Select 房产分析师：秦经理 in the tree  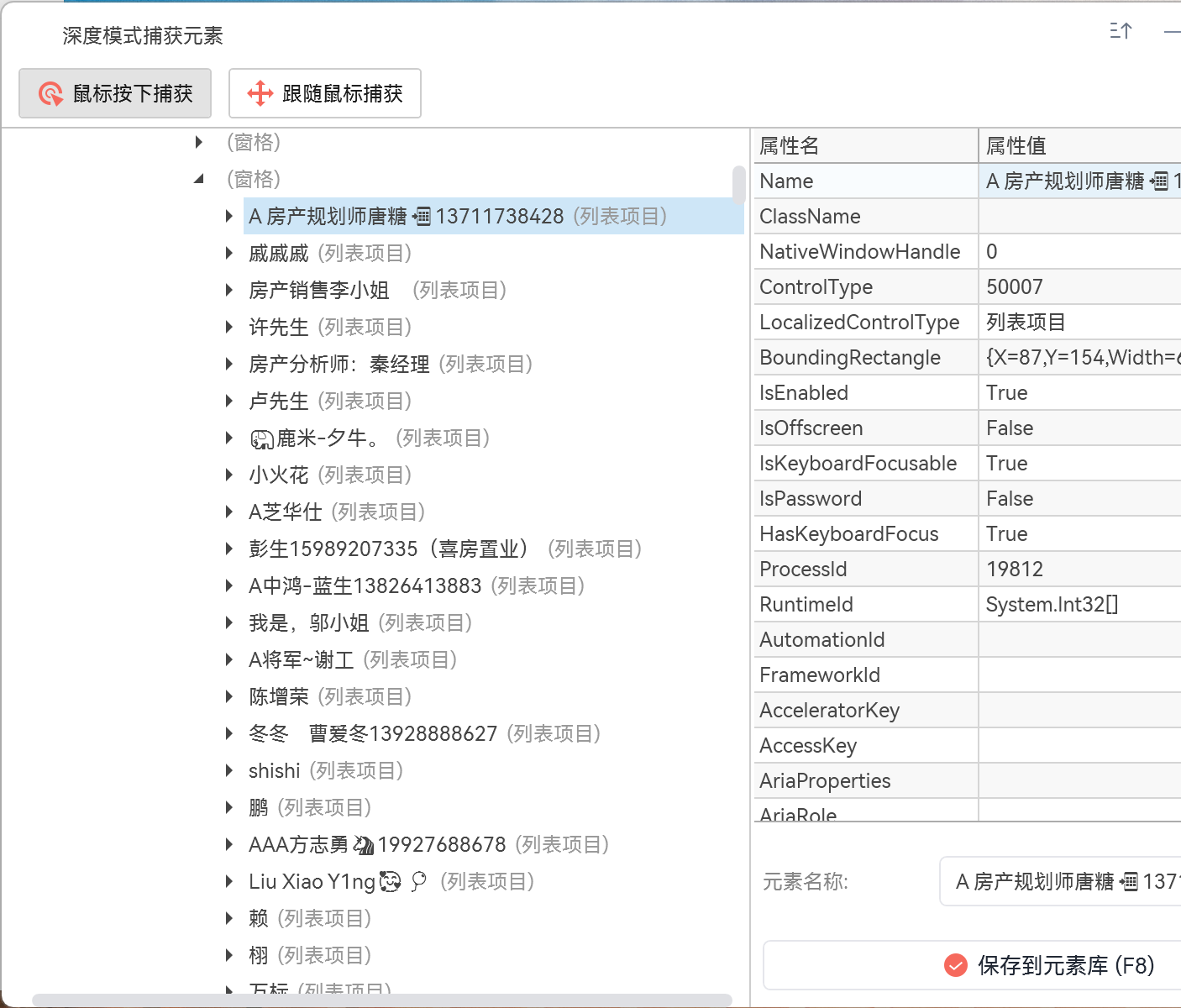tap(339, 364)
